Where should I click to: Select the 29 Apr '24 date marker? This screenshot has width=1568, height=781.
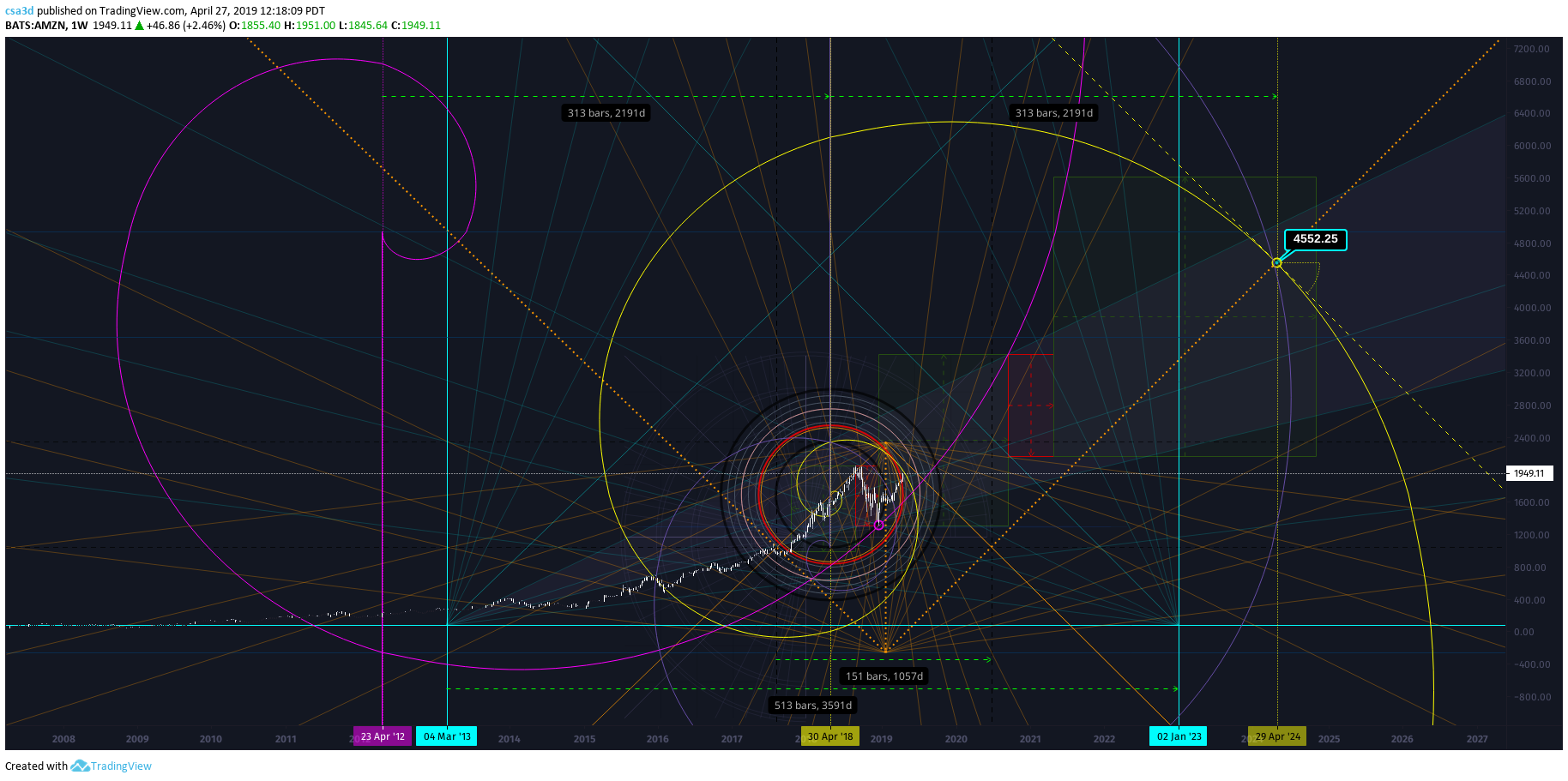(1277, 736)
